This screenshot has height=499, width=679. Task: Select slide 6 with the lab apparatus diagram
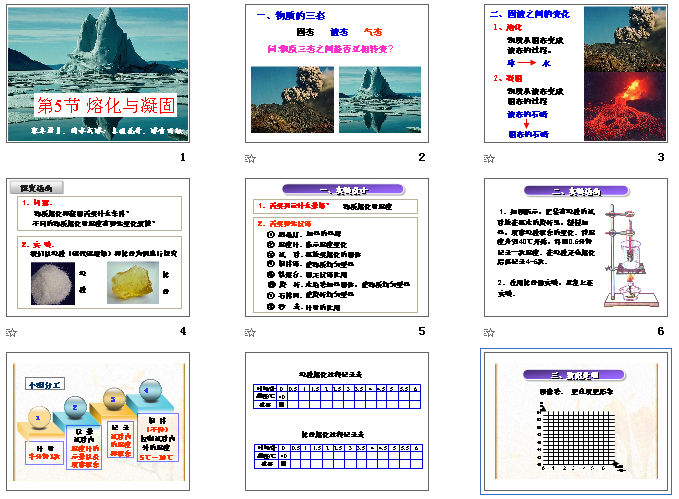[576, 246]
